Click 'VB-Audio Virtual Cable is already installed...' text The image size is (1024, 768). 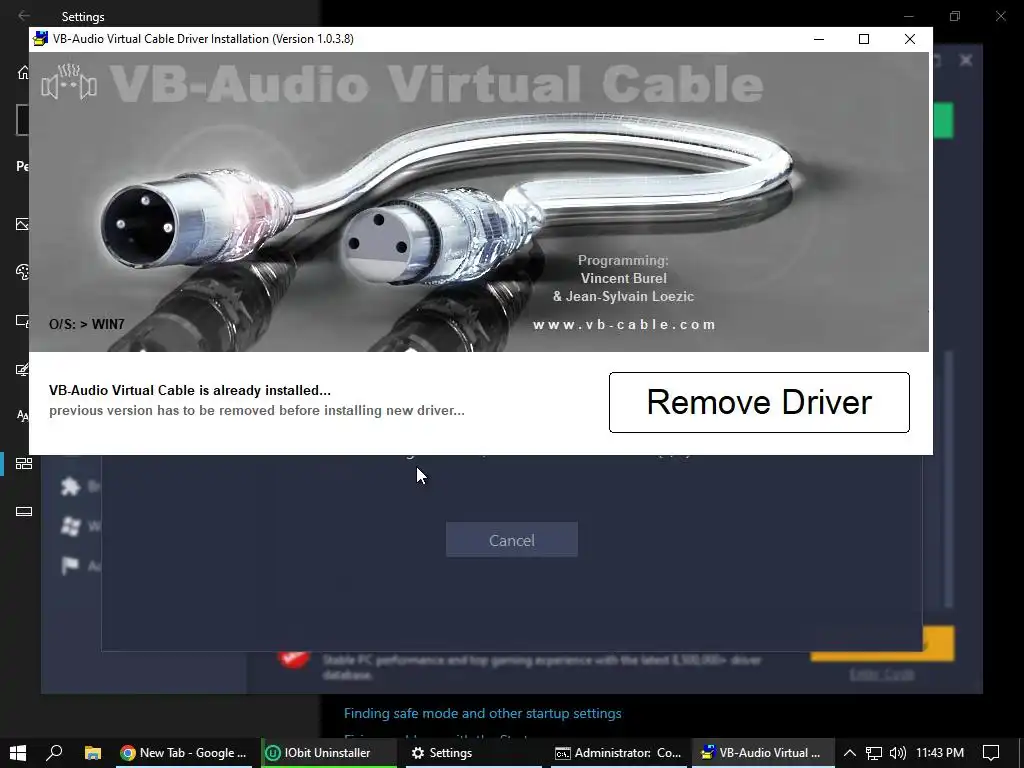coord(190,391)
